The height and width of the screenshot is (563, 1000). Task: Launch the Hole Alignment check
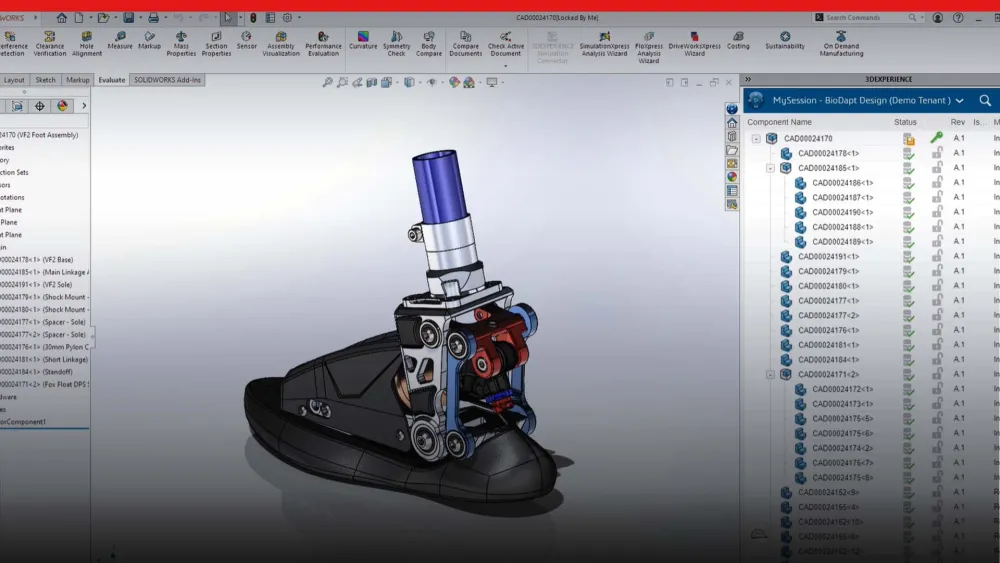[x=87, y=43]
